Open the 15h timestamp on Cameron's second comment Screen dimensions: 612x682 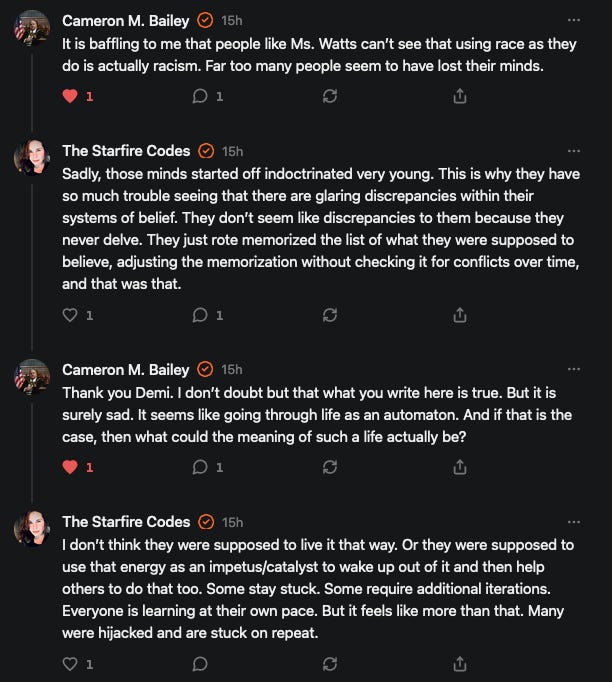[232, 369]
